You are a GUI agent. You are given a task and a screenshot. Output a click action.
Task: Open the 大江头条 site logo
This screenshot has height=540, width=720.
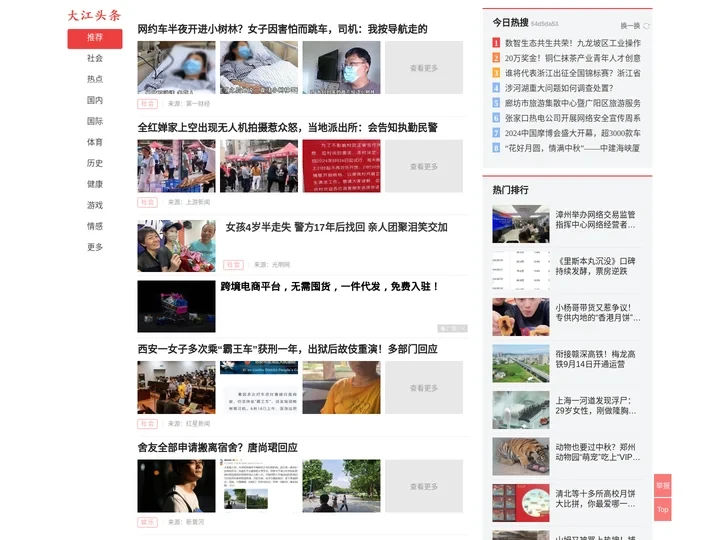pos(94,15)
